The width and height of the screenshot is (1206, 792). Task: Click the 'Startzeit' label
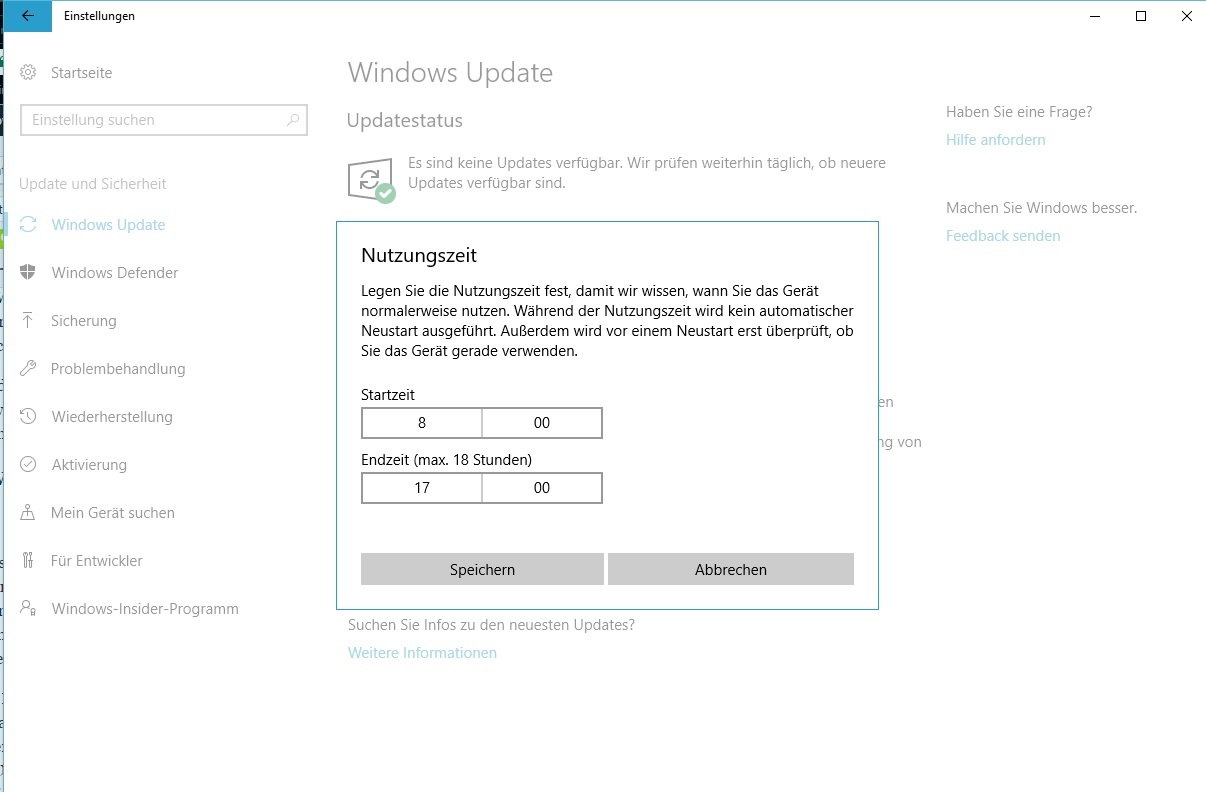coord(388,395)
